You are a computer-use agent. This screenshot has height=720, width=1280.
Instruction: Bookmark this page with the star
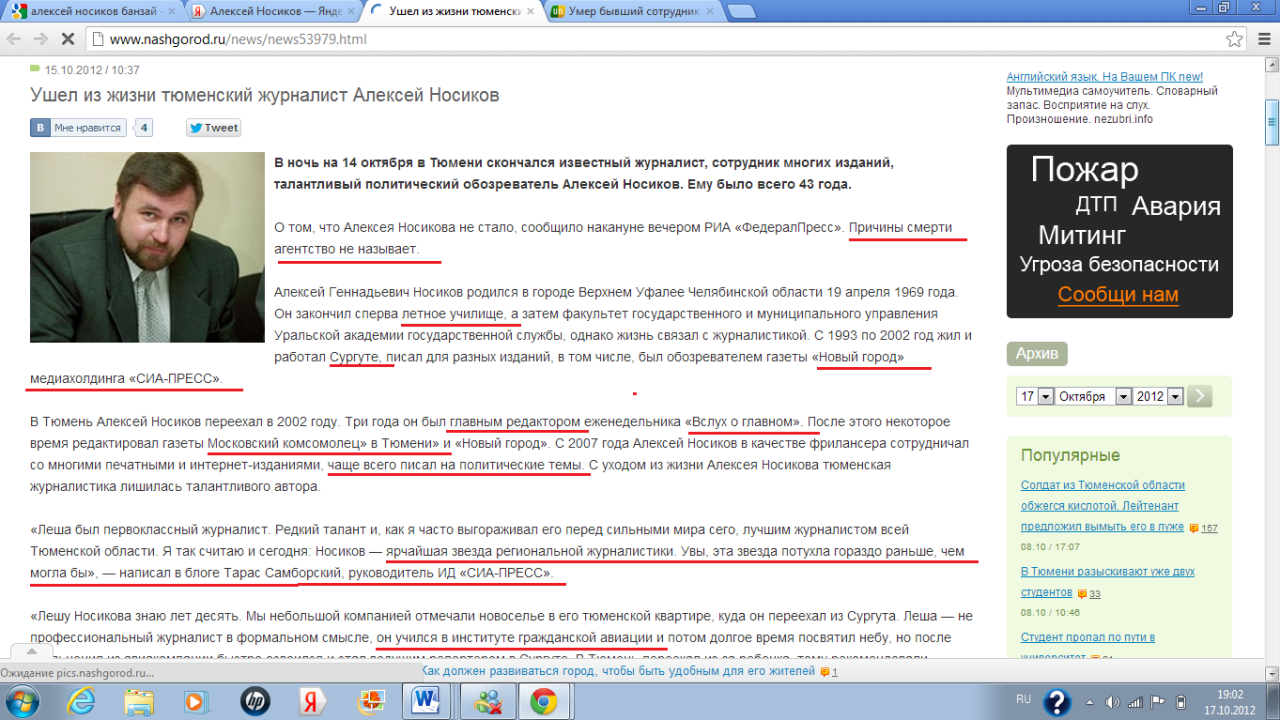click(1235, 39)
